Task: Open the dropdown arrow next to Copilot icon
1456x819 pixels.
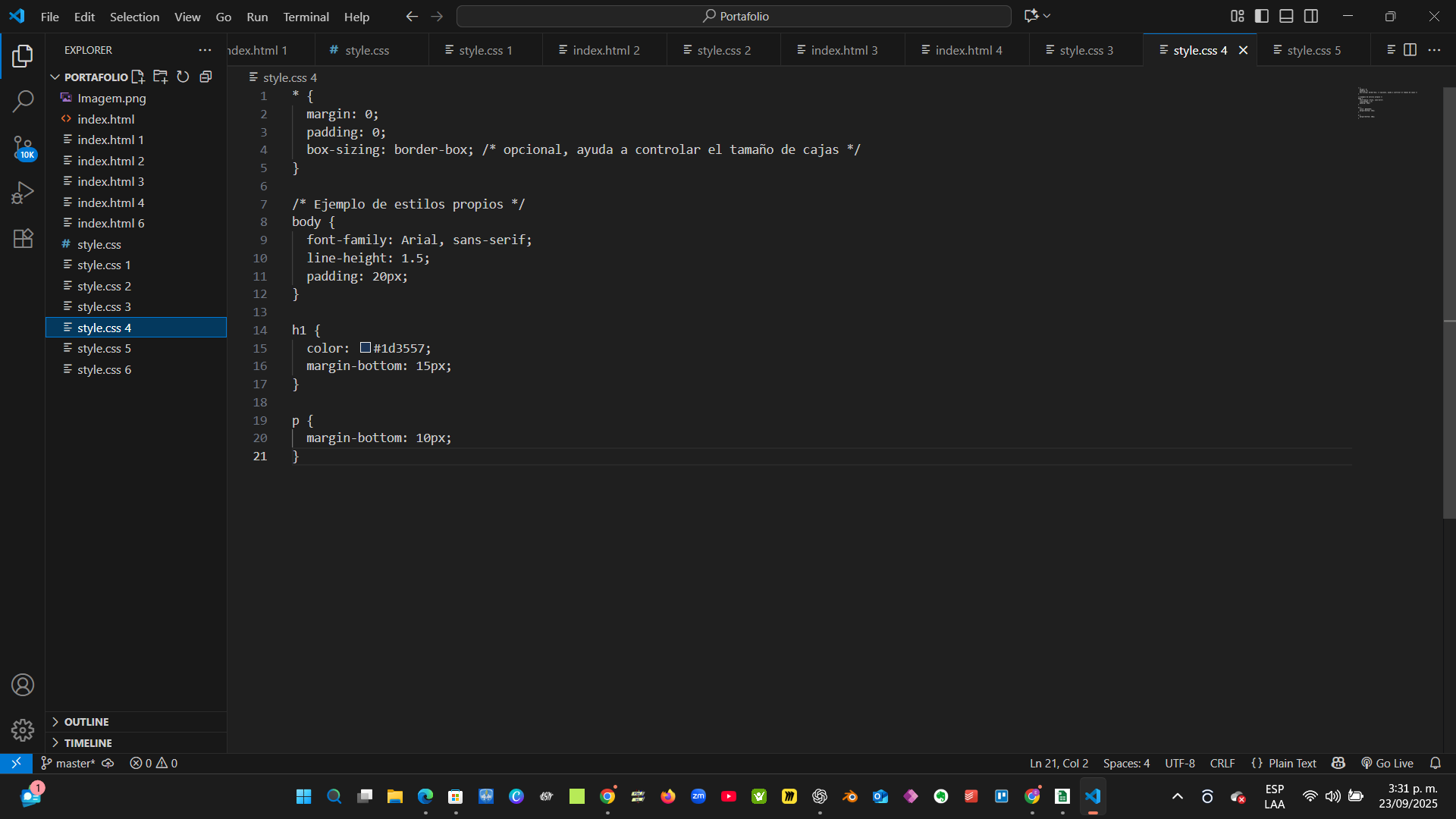Action: click(x=1047, y=16)
